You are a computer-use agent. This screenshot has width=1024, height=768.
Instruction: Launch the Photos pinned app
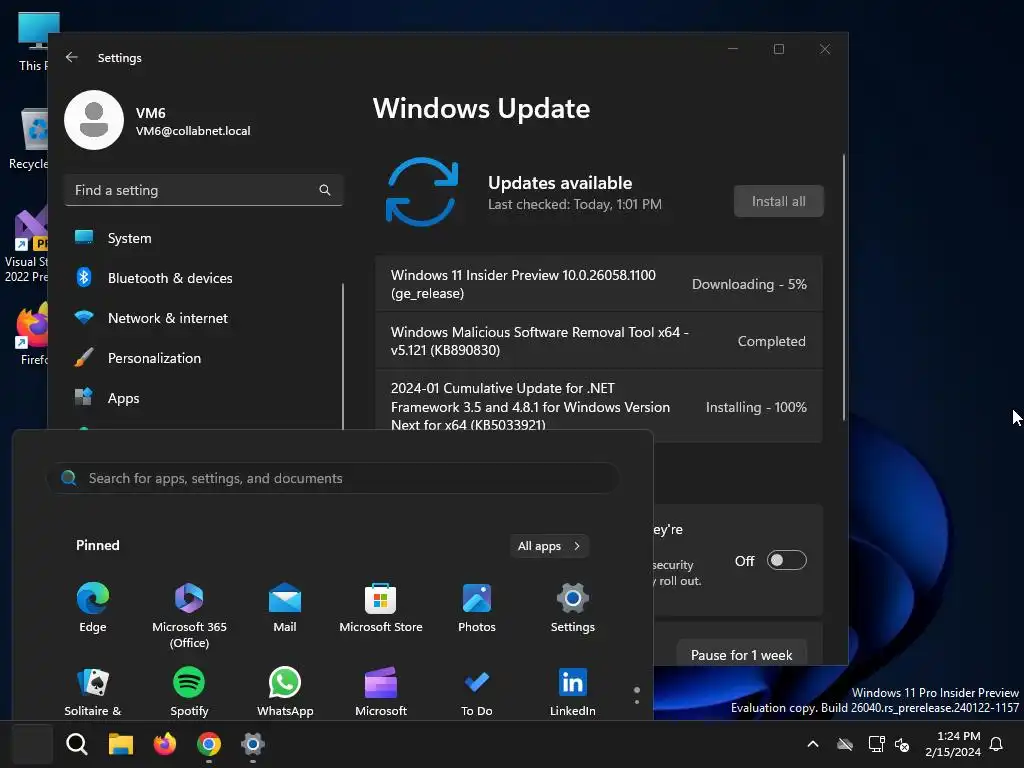click(477, 607)
